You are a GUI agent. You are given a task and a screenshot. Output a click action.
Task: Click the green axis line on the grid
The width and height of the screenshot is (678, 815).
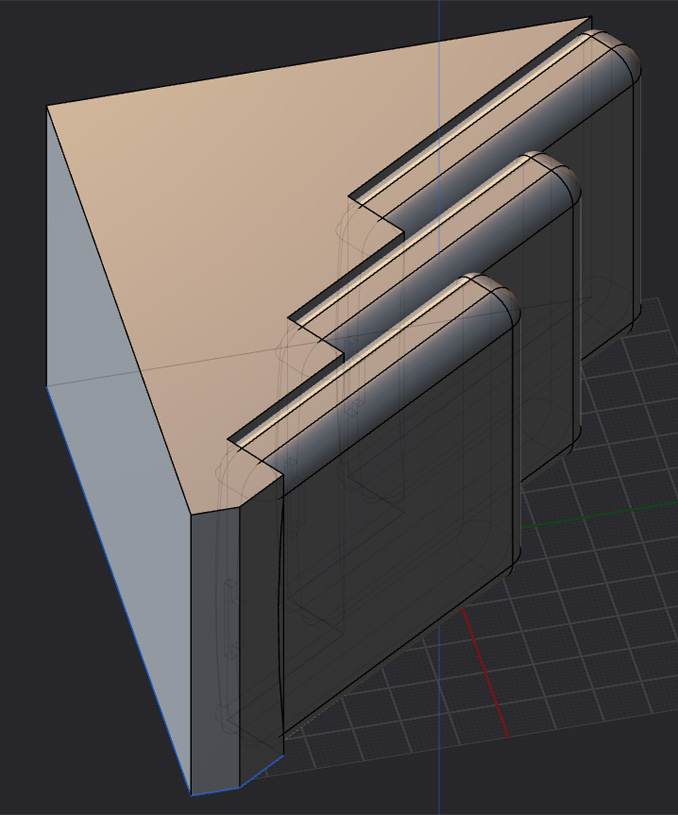tap(598, 515)
